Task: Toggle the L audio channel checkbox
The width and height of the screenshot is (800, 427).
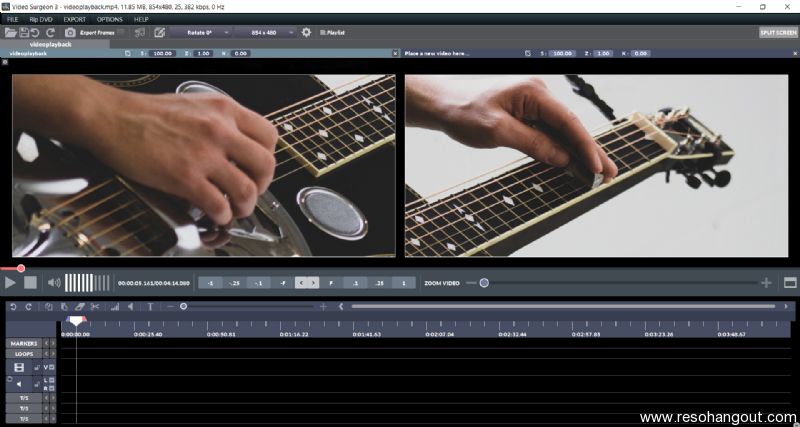Action: (52, 380)
